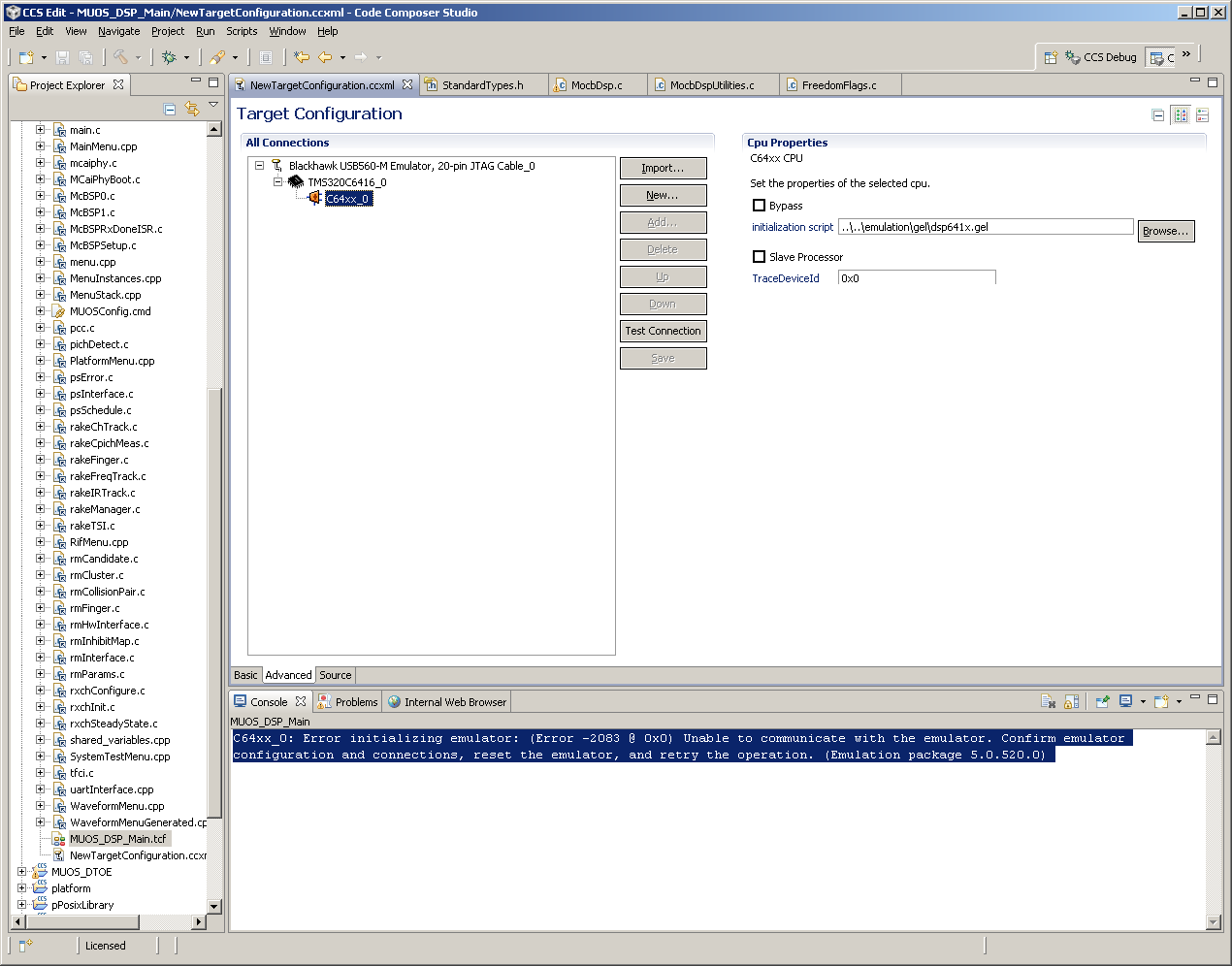Click the Pin Console icon

[1102, 701]
